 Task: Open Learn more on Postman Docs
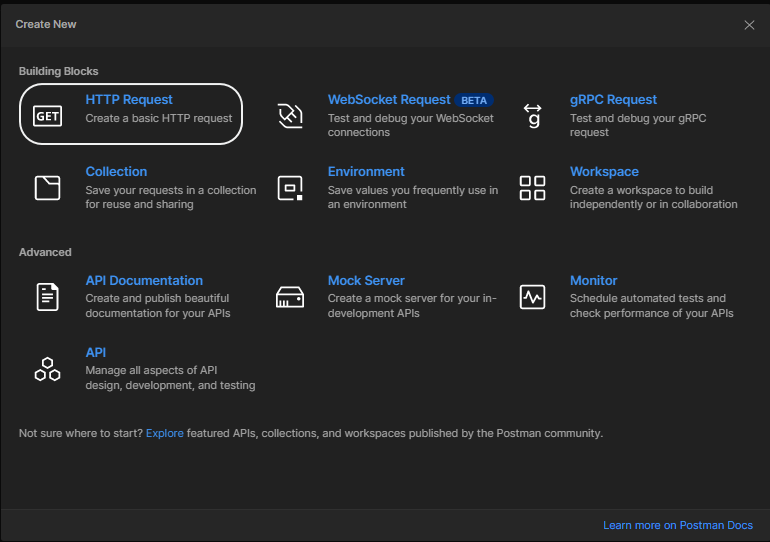click(678, 525)
